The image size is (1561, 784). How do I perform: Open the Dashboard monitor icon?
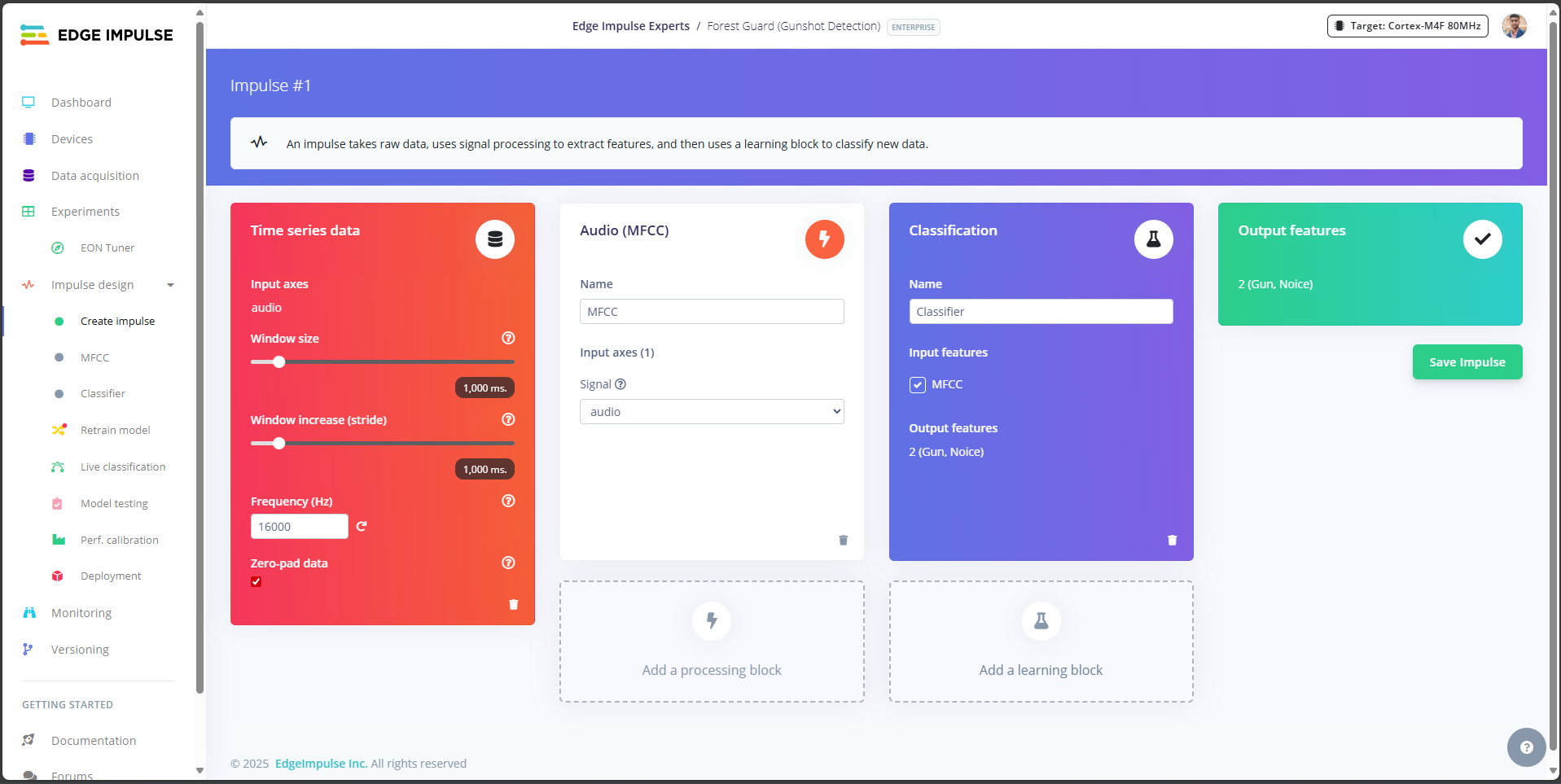(29, 103)
